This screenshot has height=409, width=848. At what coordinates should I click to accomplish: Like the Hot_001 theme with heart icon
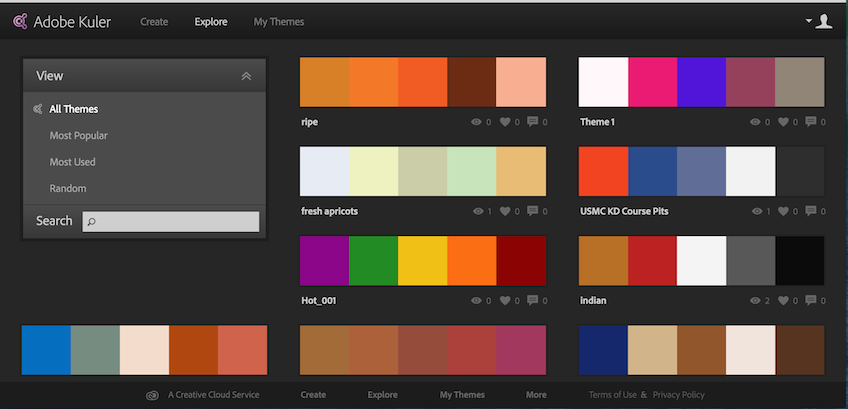point(505,300)
